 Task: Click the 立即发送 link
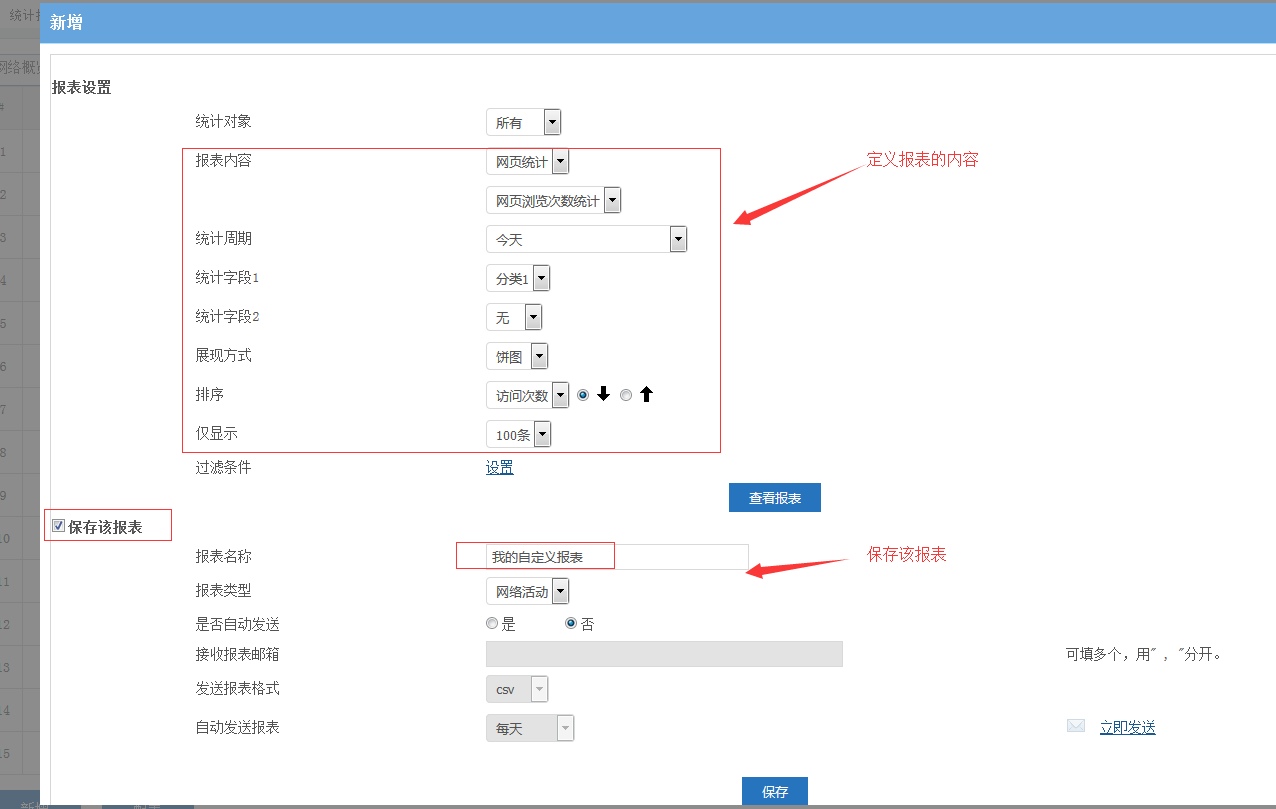pos(1127,727)
